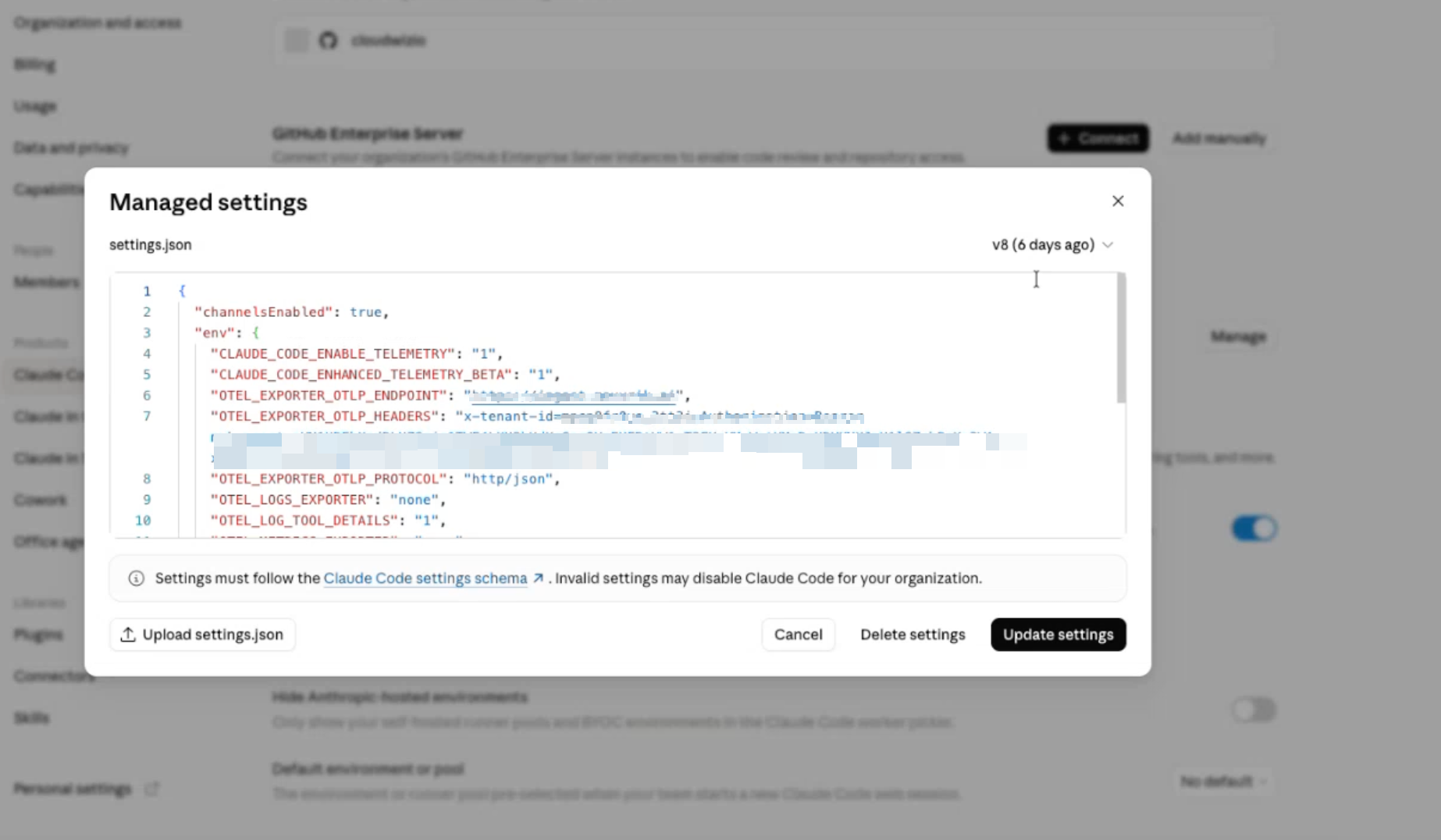The width and height of the screenshot is (1441, 840).
Task: Click the "env" line in the editor
Action: 226,333
